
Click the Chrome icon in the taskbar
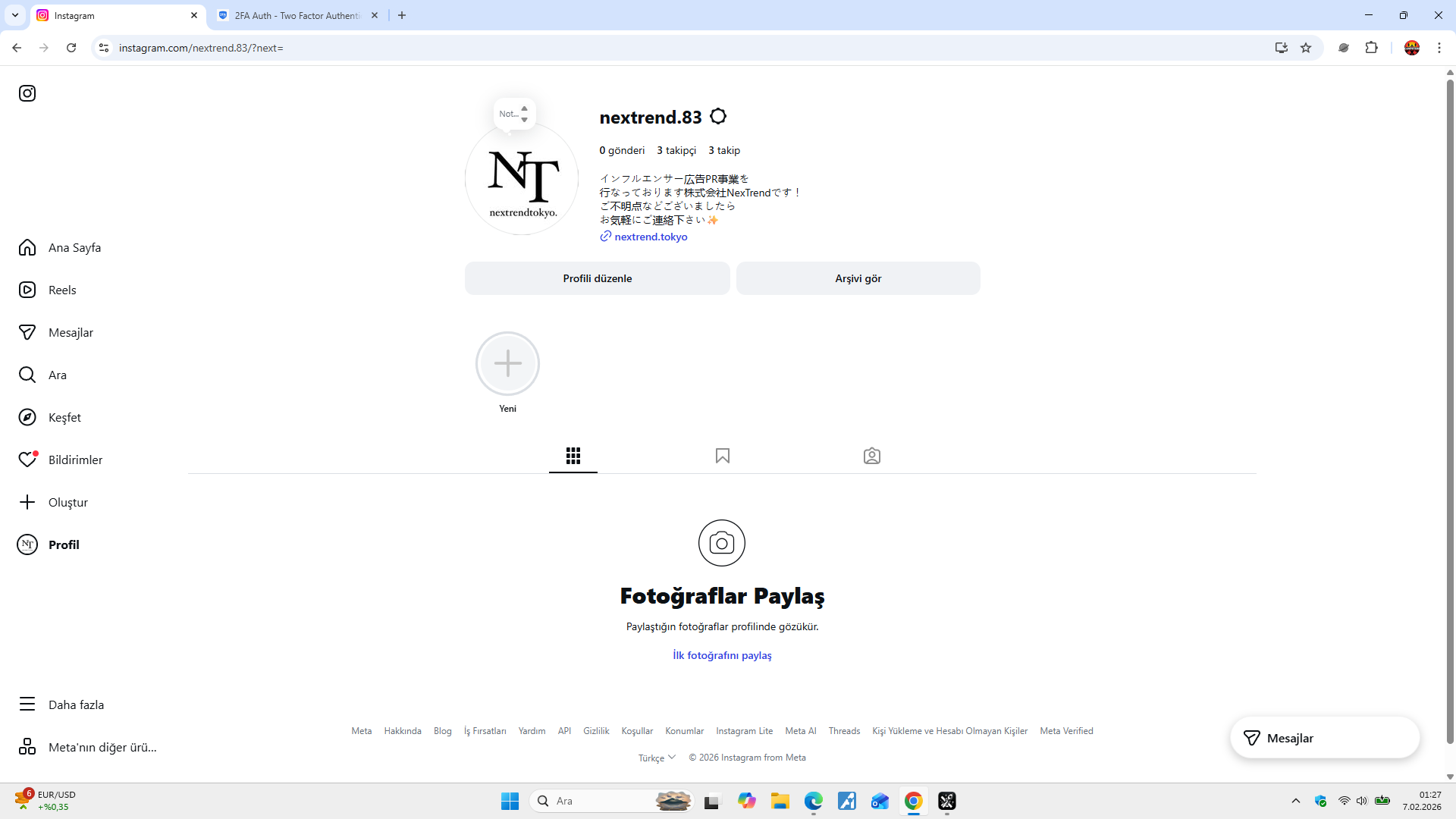point(914,801)
